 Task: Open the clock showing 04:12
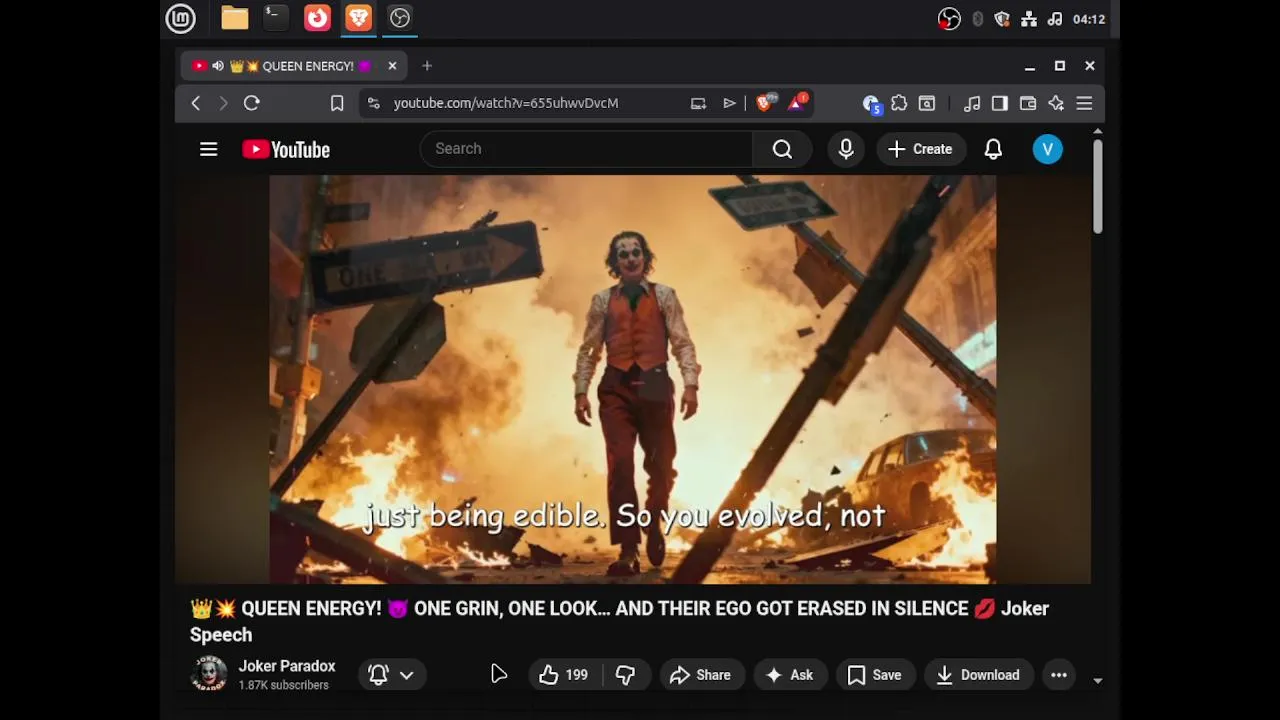pyautogui.click(x=1089, y=19)
